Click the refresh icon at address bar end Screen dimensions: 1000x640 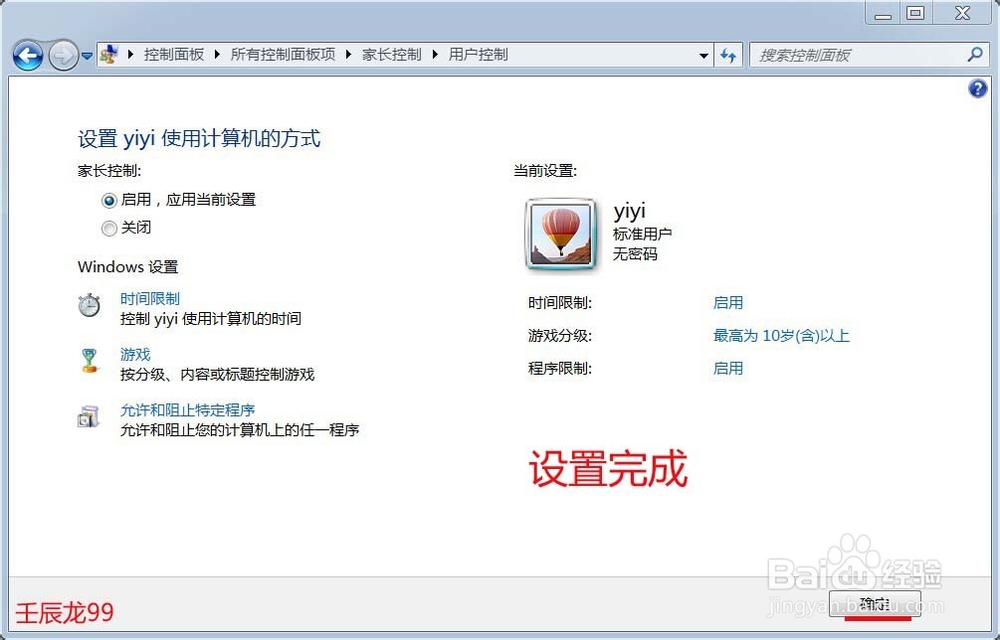pyautogui.click(x=729, y=55)
